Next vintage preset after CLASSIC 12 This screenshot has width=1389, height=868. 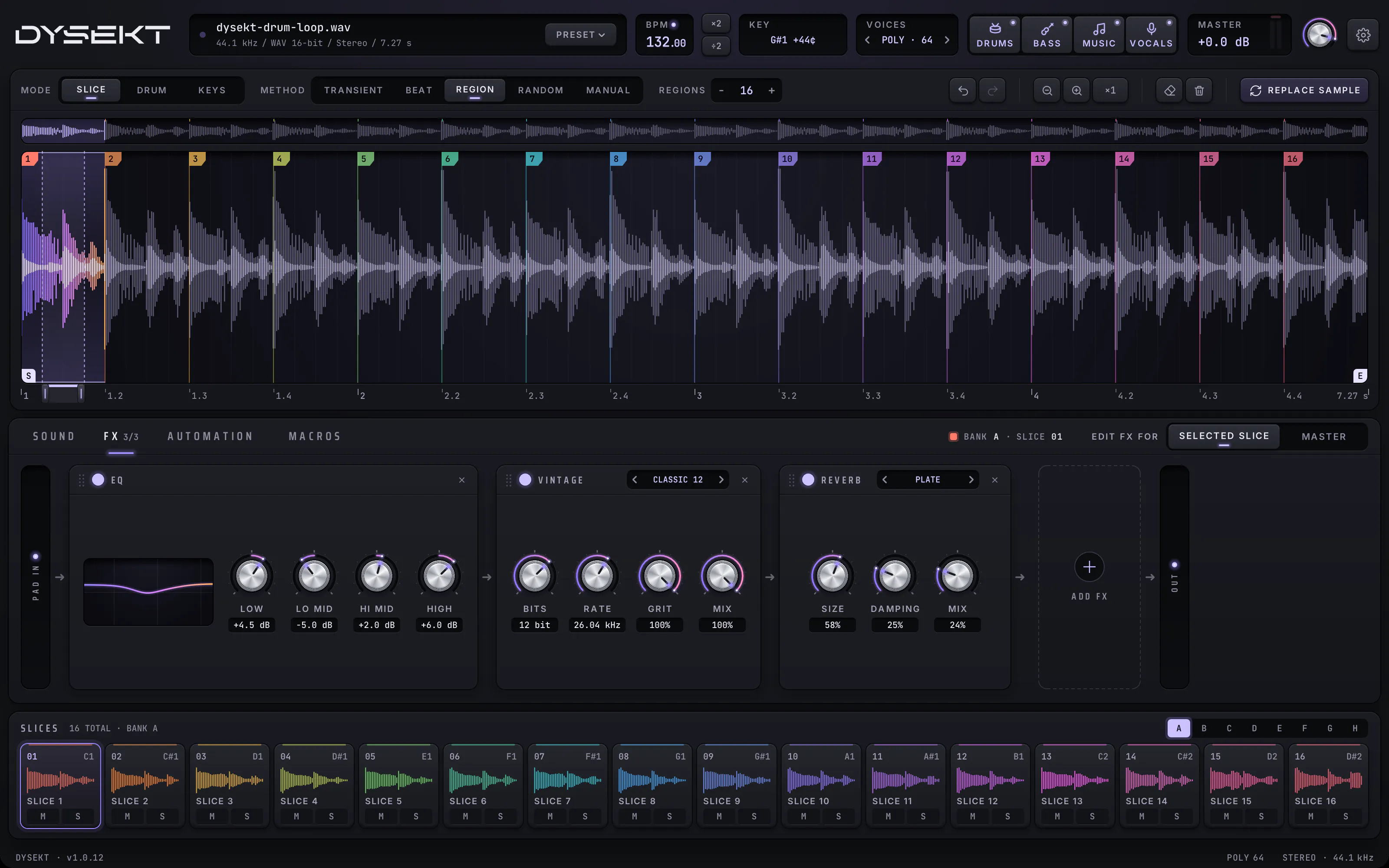coord(721,480)
